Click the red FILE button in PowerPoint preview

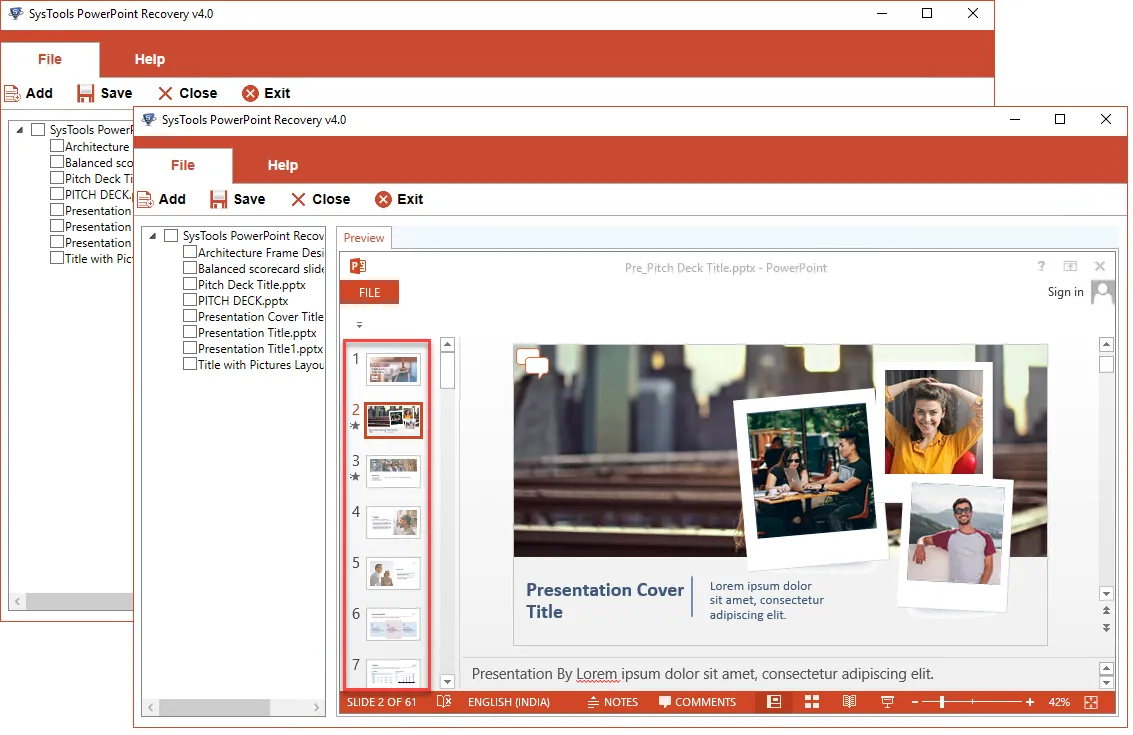pyautogui.click(x=369, y=293)
